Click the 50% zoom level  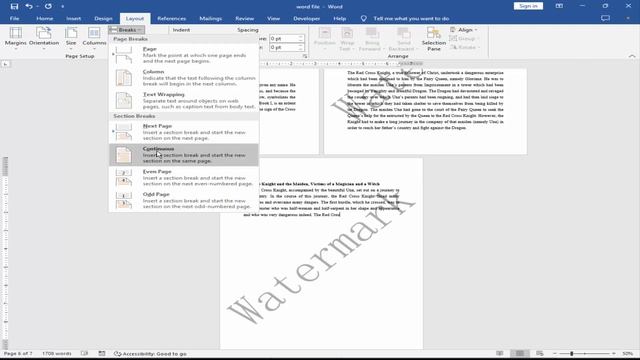[x=627, y=353]
